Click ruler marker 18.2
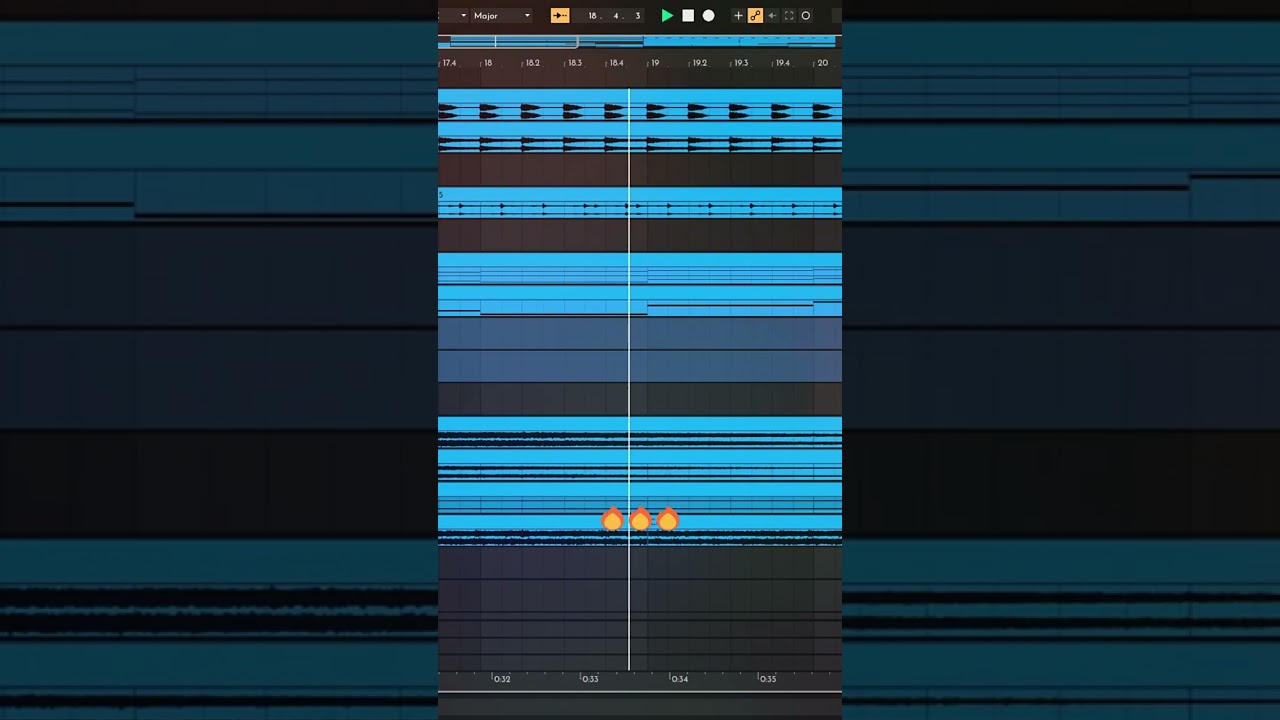This screenshot has width=1280, height=720. (532, 63)
